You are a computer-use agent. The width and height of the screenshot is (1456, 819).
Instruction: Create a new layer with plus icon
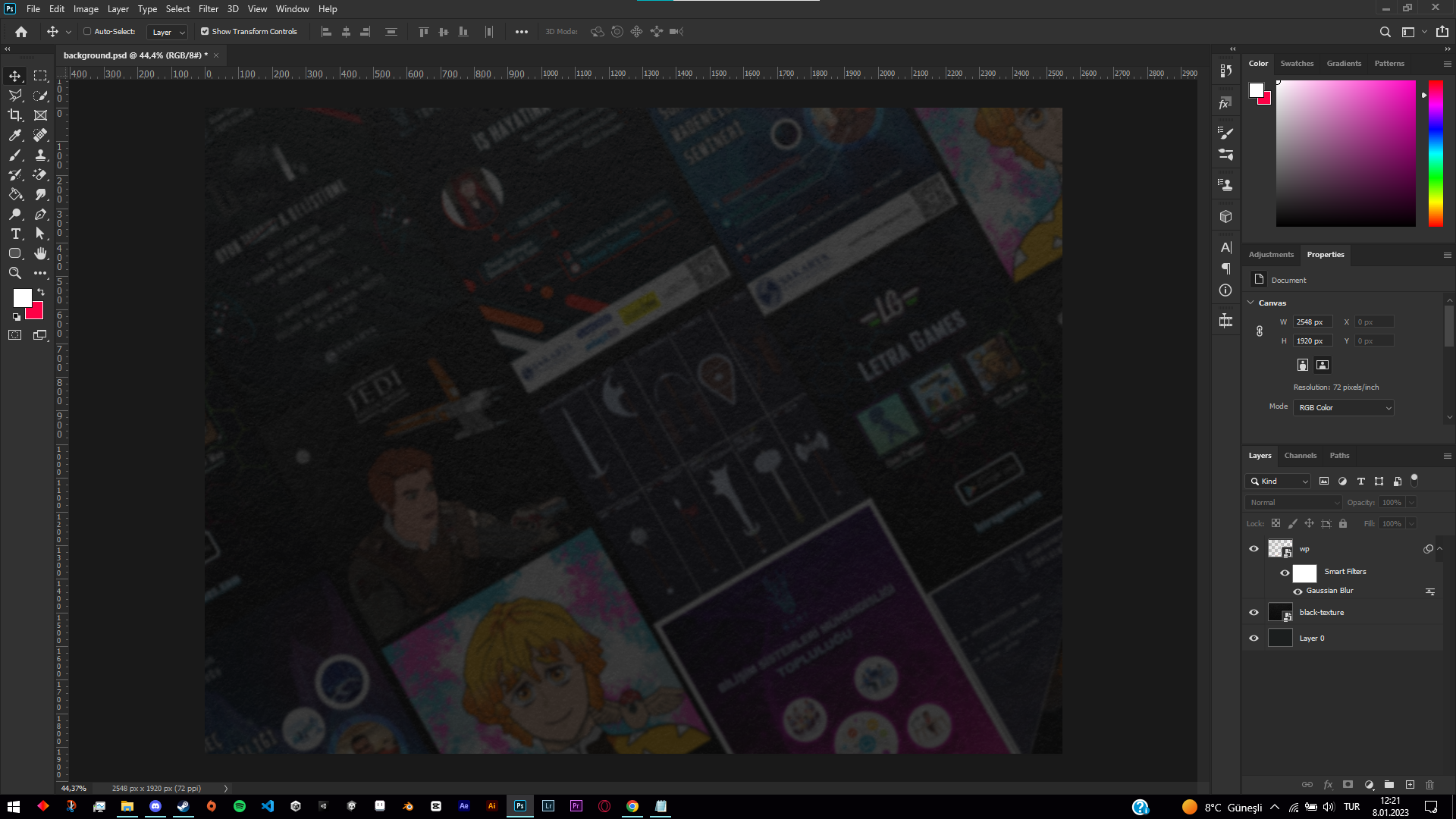click(x=1410, y=785)
